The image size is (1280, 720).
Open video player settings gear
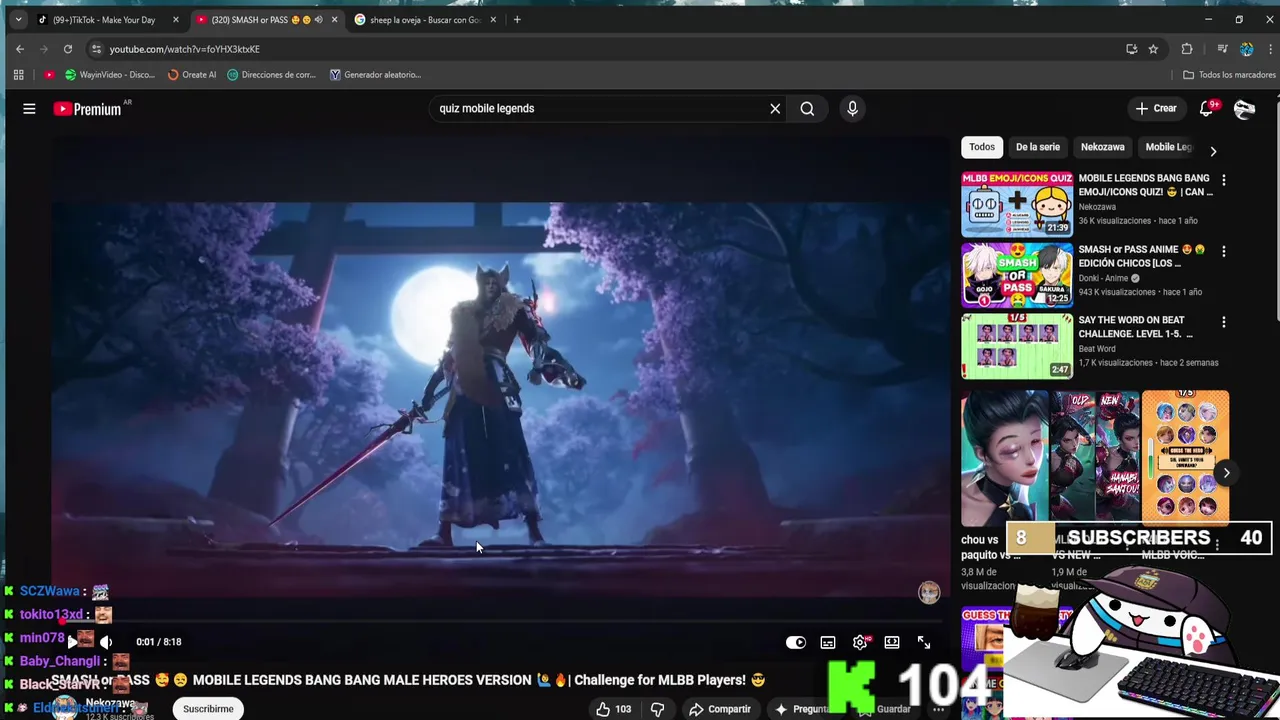tap(860, 642)
